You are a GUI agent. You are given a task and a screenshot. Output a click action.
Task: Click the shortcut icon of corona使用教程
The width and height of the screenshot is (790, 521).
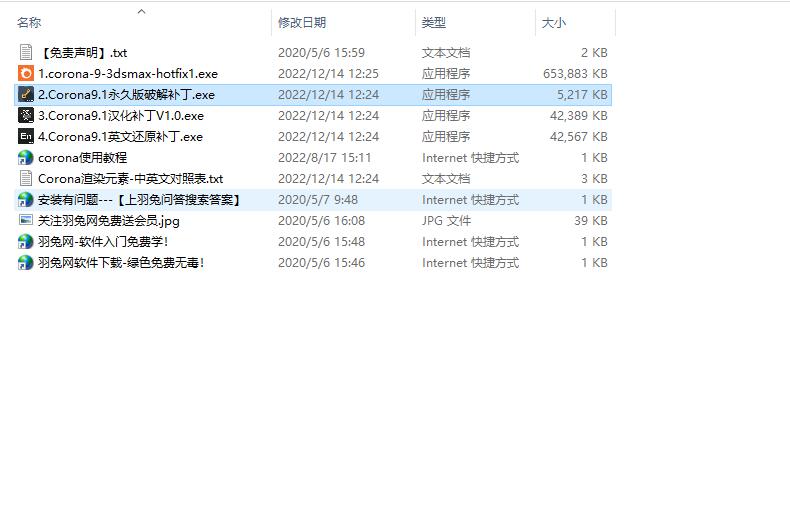(26, 157)
